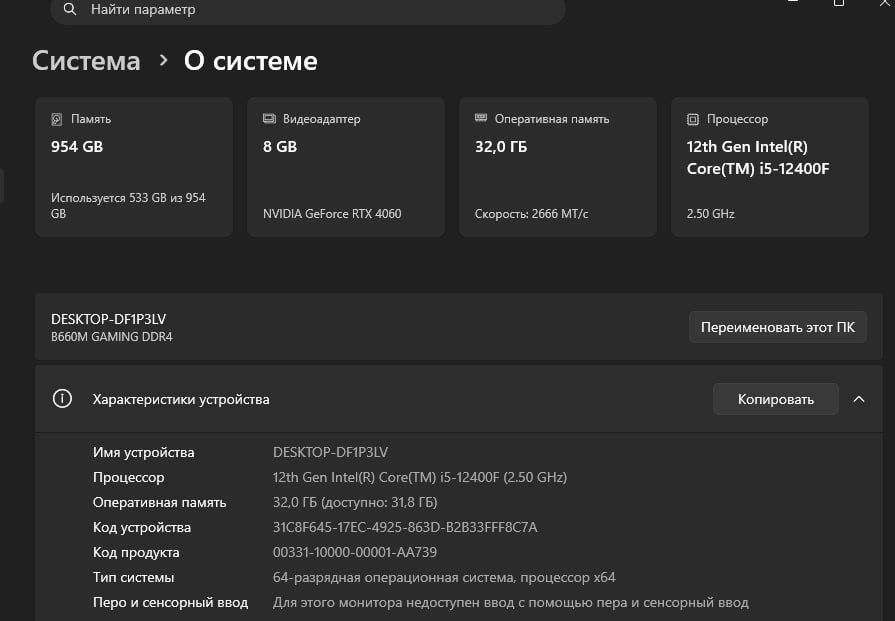
Task: Select '32,0 ГБ' in Оперативная память card
Action: pos(501,147)
